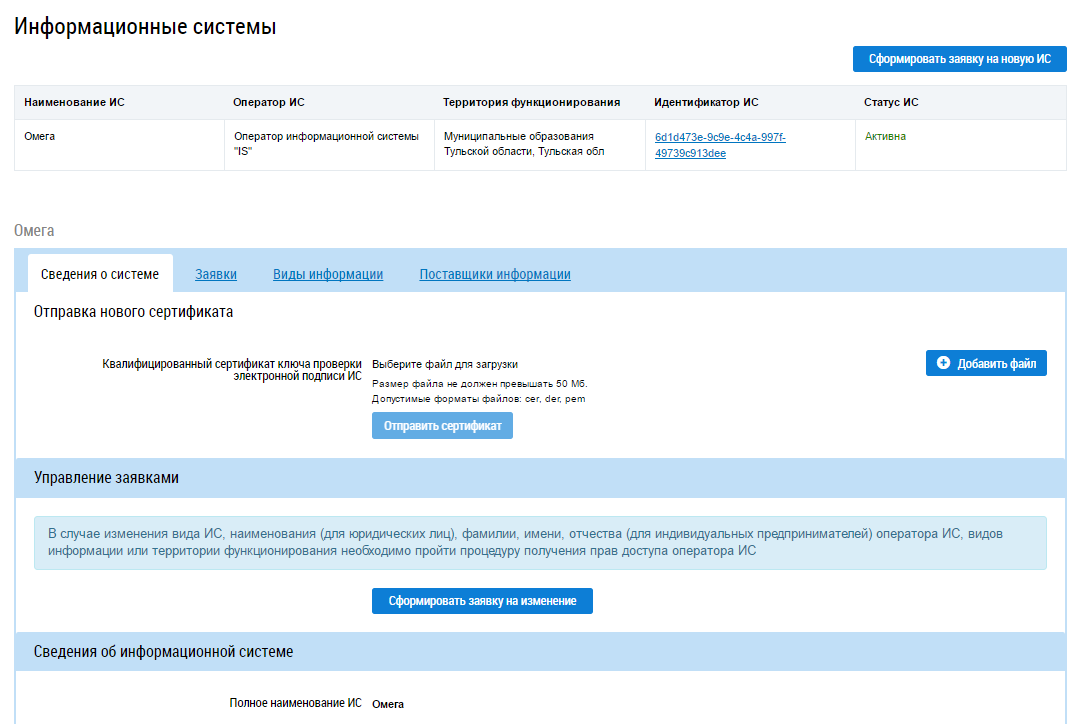Click the Активна status cell
The width and height of the screenshot is (1081, 724).
(x=885, y=136)
